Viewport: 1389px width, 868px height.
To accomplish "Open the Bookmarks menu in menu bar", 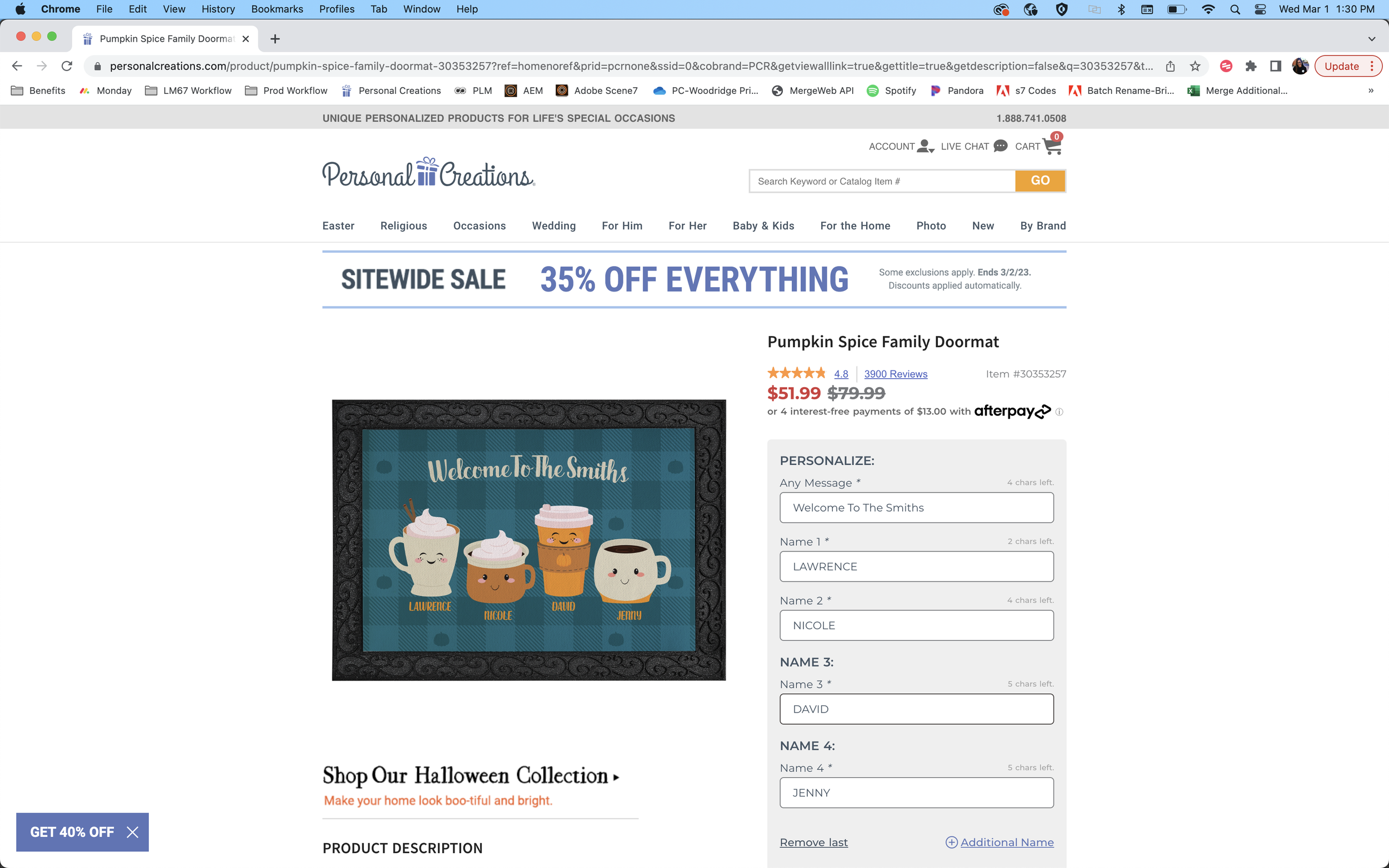I will click(277, 9).
